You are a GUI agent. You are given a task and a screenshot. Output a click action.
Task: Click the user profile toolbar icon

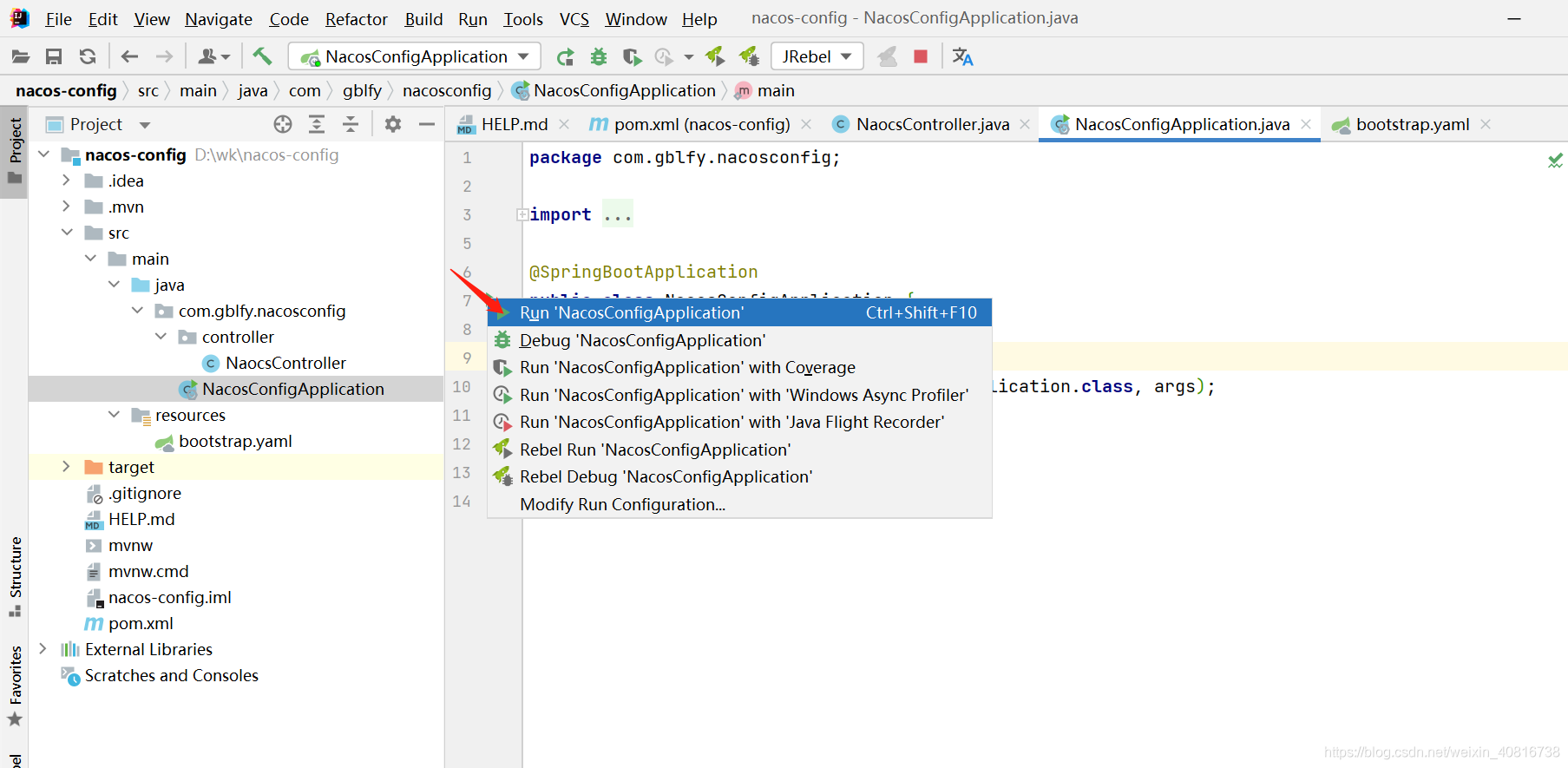click(x=213, y=57)
